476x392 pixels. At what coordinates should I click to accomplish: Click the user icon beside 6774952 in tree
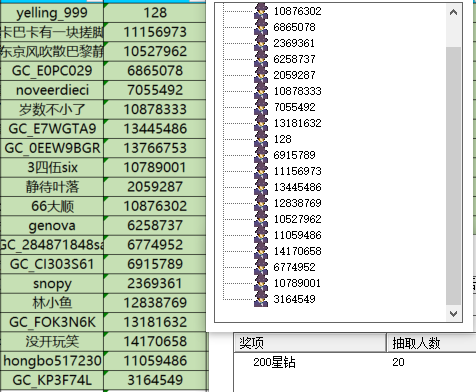(x=261, y=267)
